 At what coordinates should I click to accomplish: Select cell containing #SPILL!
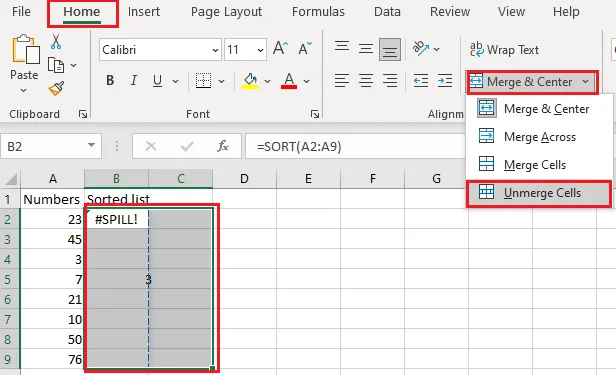tap(117, 219)
